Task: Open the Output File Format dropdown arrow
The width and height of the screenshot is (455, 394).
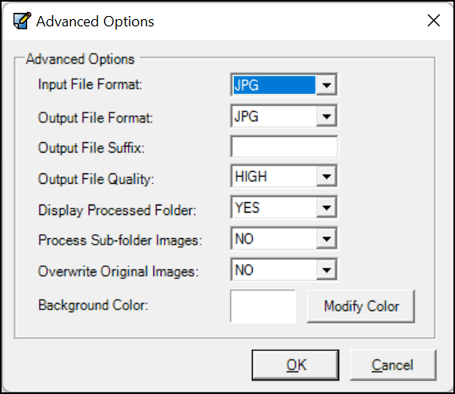Action: click(326, 116)
